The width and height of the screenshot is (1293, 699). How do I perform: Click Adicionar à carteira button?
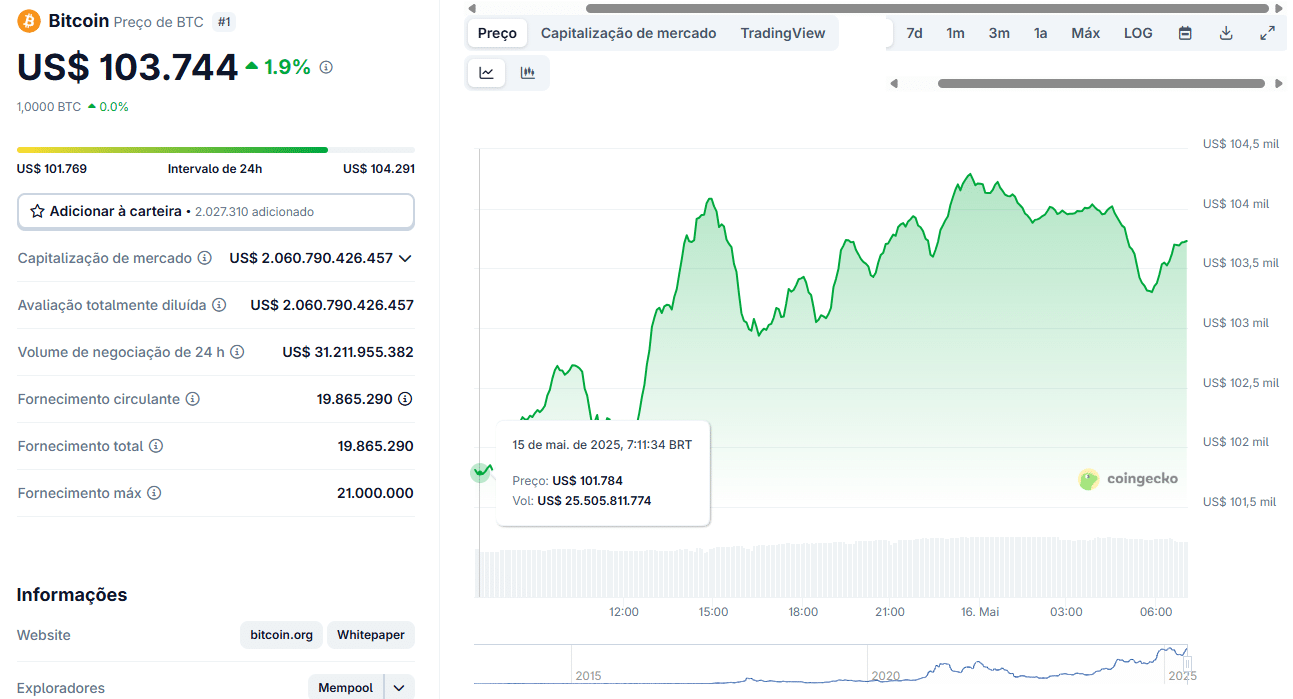215,211
